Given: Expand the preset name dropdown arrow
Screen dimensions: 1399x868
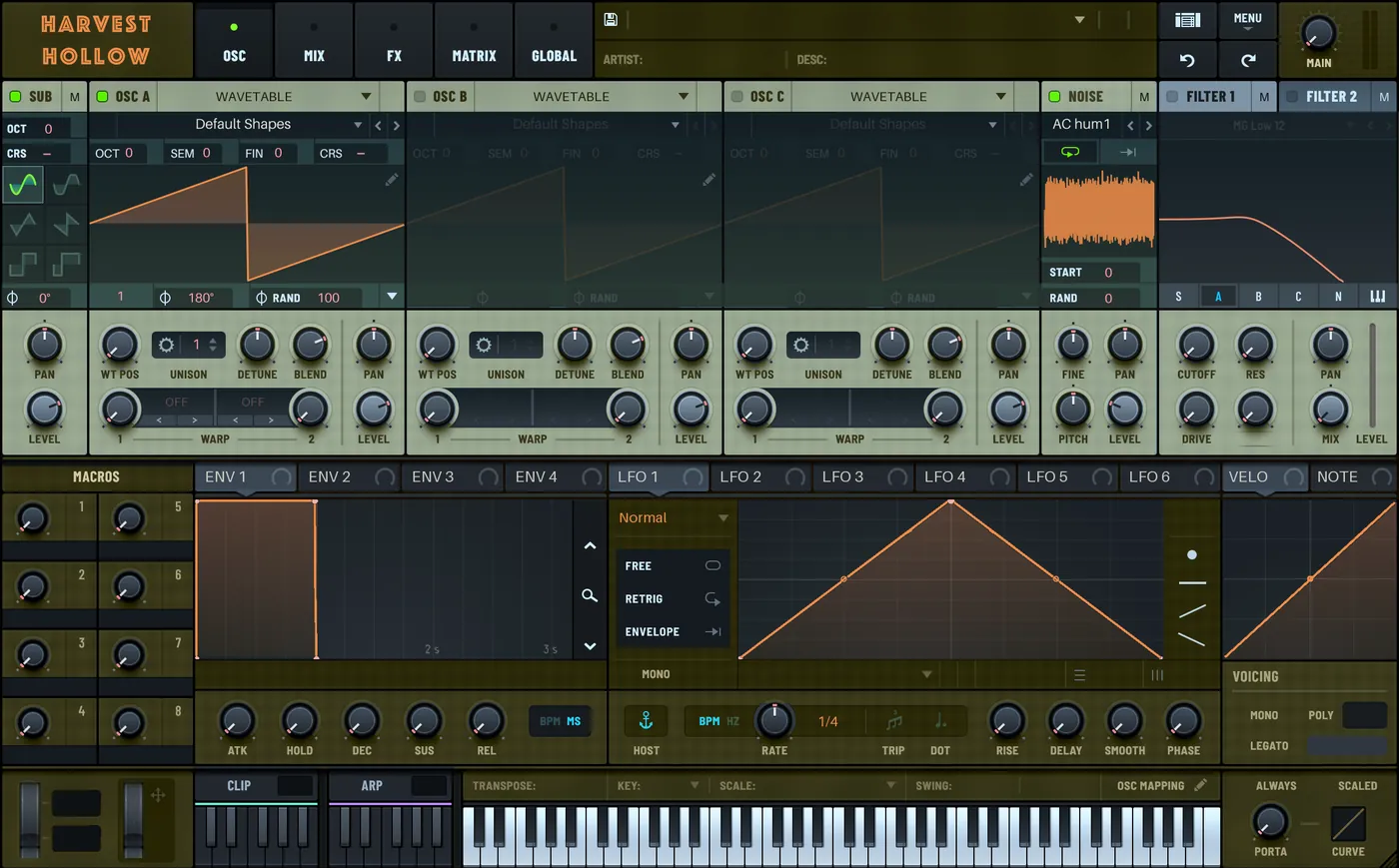Looking at the screenshot, I should pos(1079,20).
